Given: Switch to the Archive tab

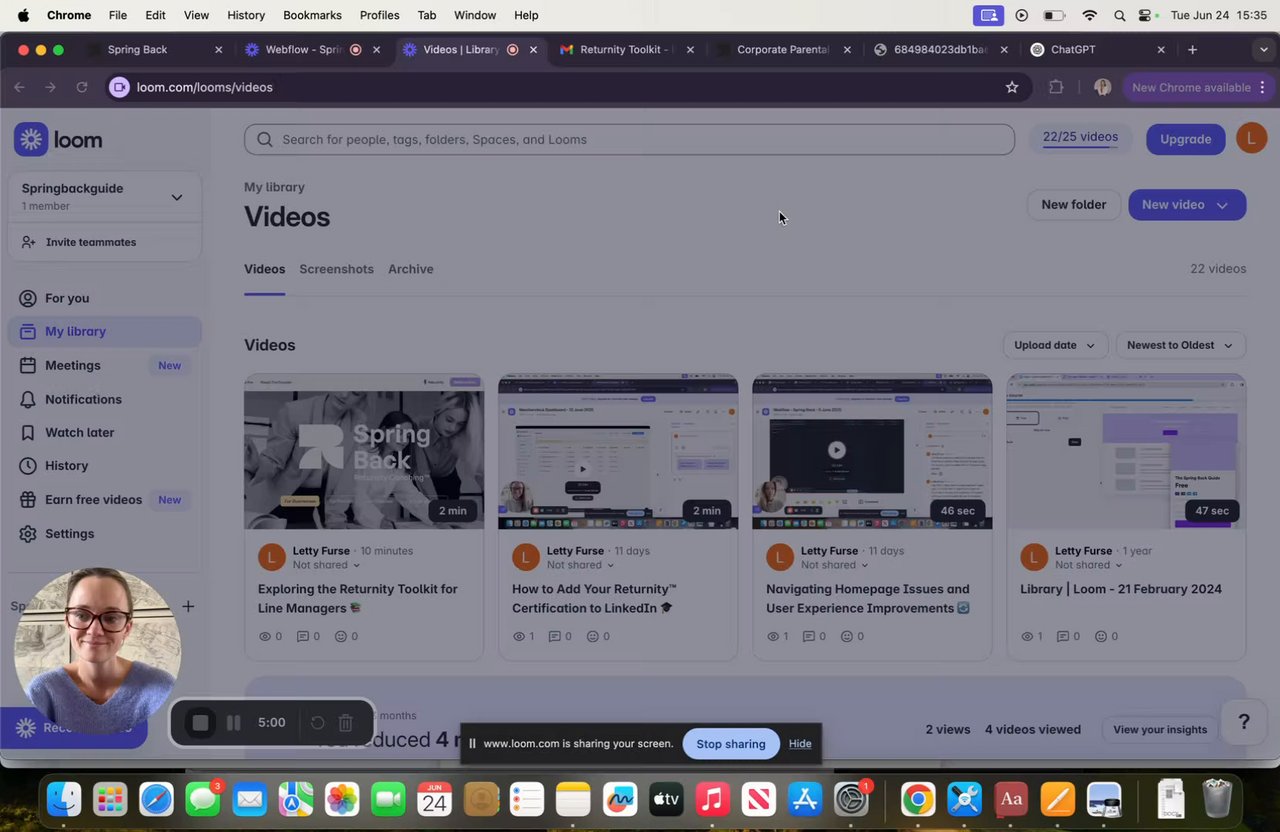Looking at the screenshot, I should click(x=410, y=269).
